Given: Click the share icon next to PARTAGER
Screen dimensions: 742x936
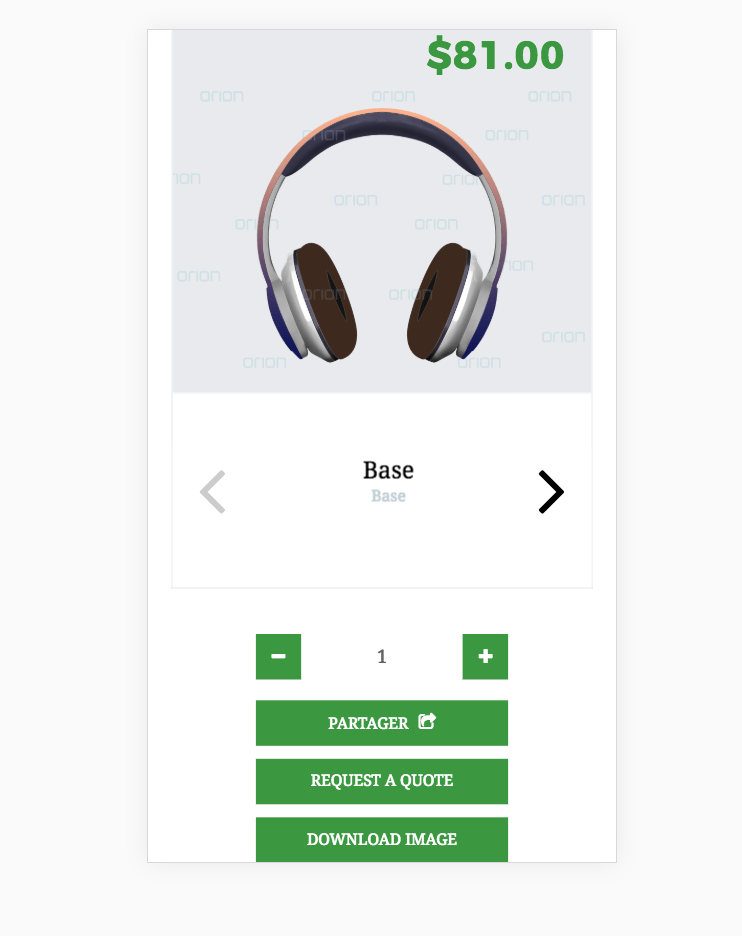Looking at the screenshot, I should tap(427, 721).
